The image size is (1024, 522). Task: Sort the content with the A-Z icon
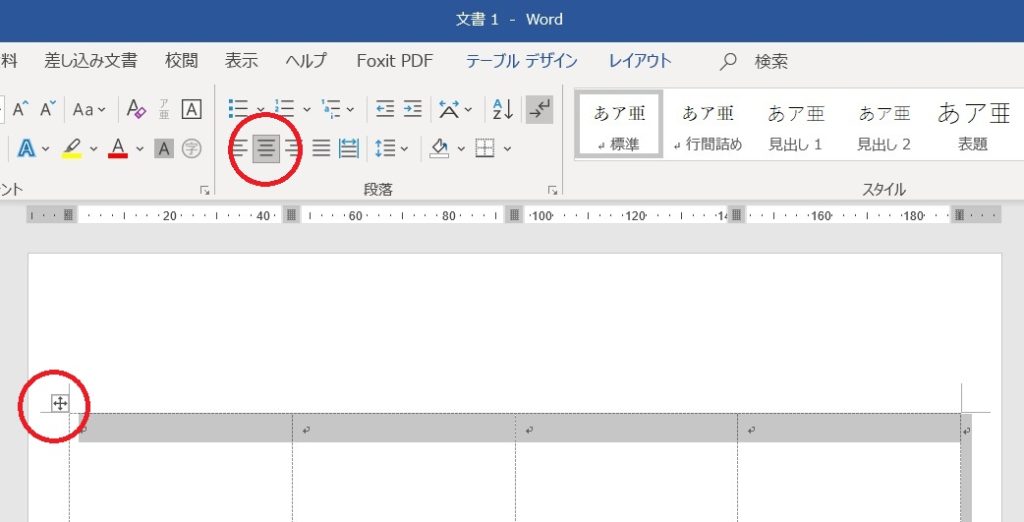(503, 109)
